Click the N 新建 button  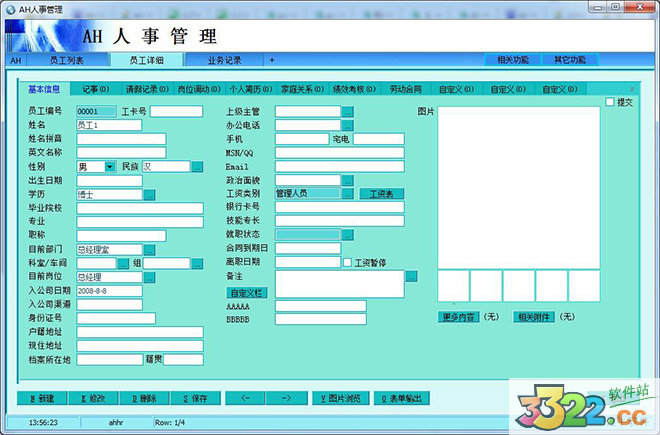(x=42, y=398)
